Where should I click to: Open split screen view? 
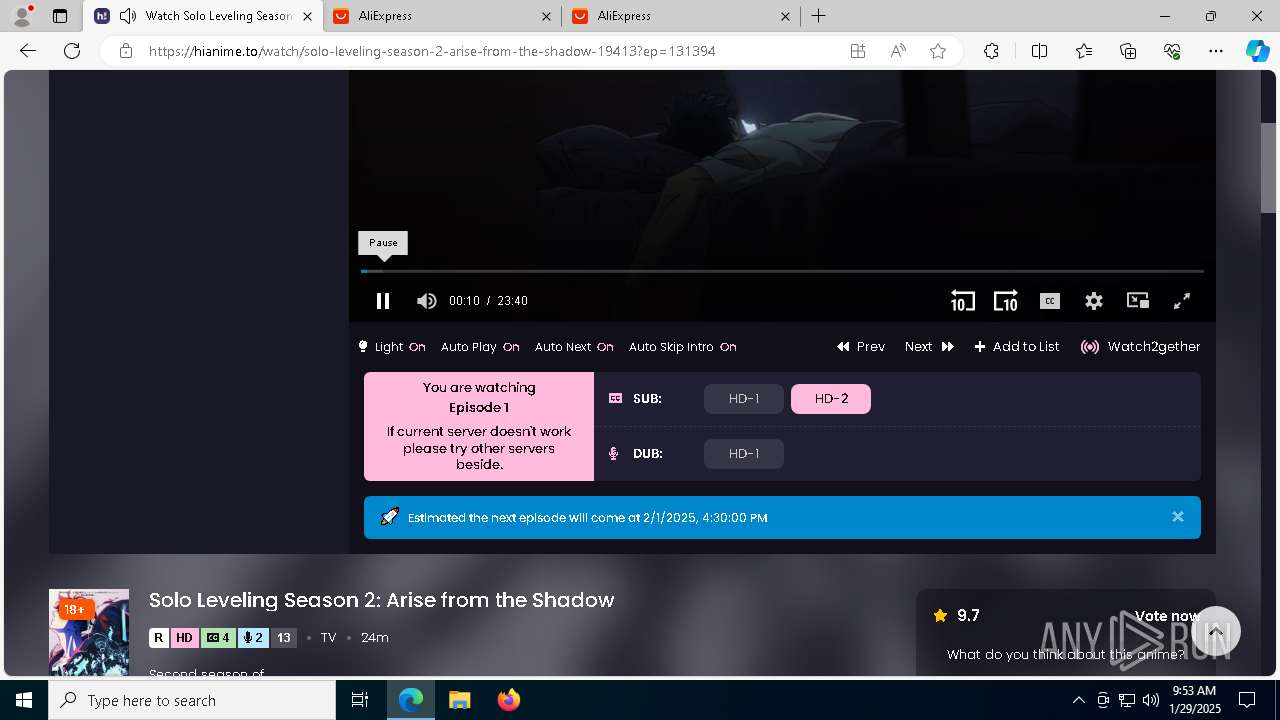point(1039,51)
